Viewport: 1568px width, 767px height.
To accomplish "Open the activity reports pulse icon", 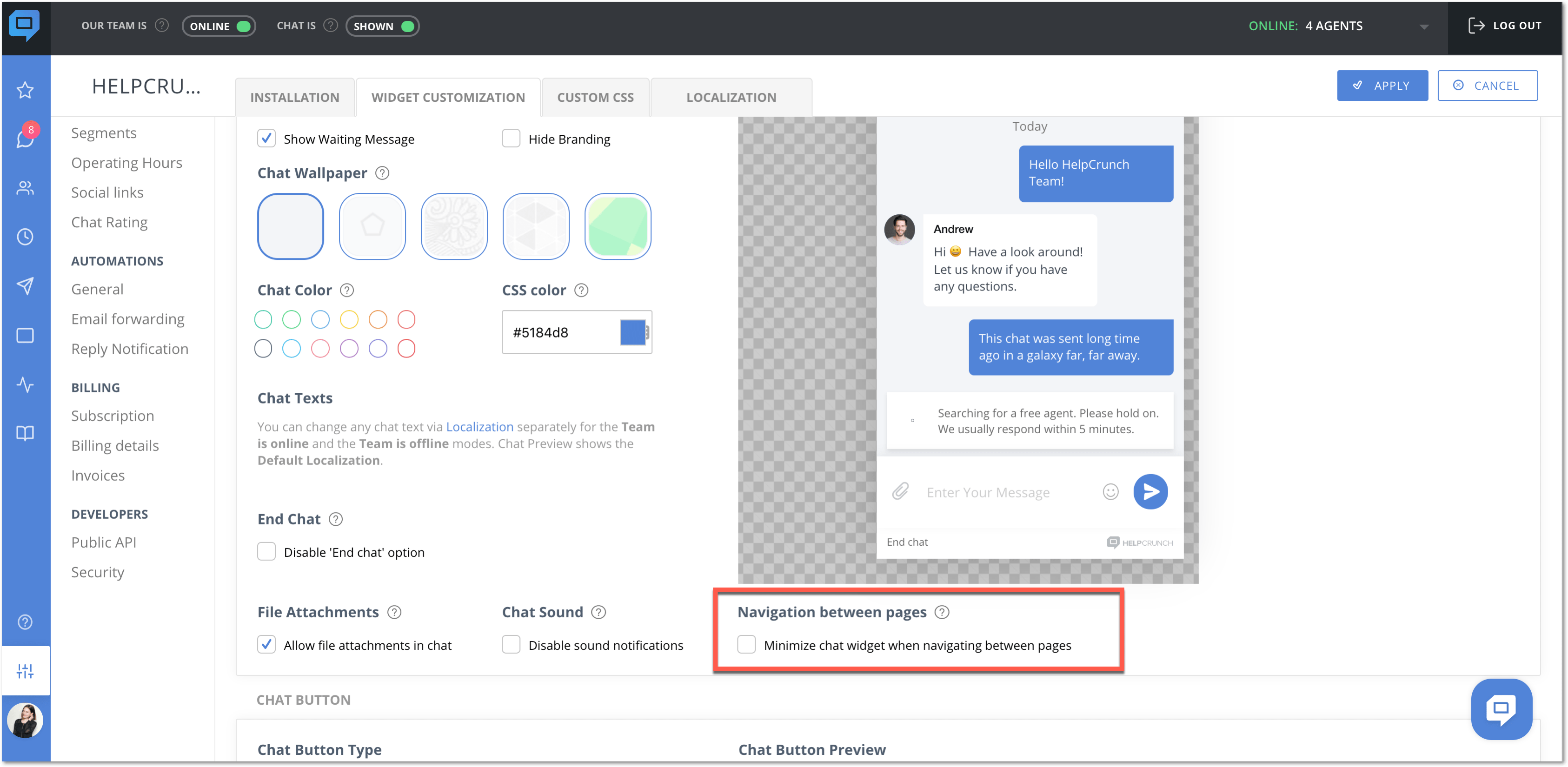I will 25,384.
